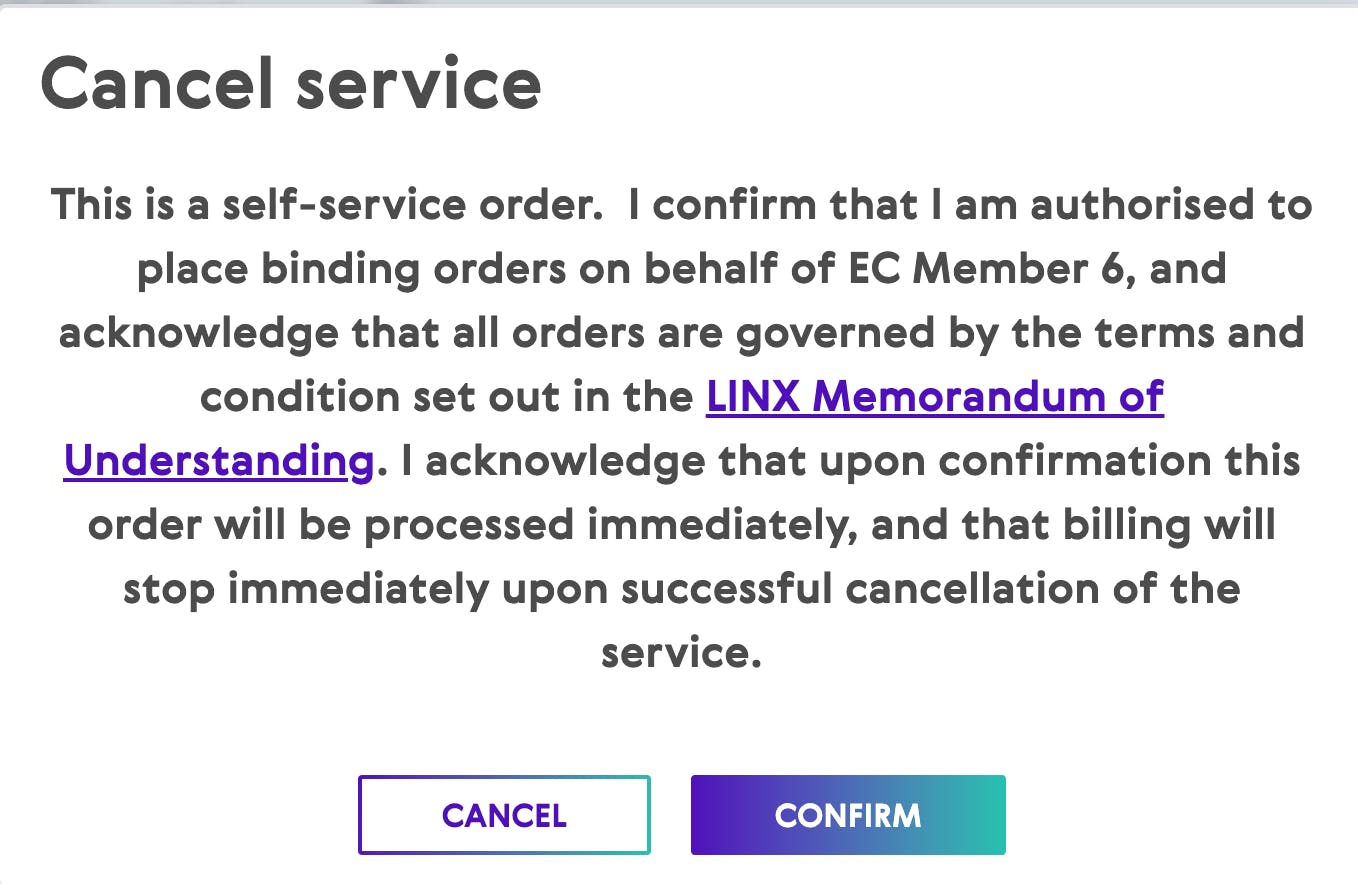1358x884 pixels.
Task: Click the CONFIRM button
Action: (847, 815)
